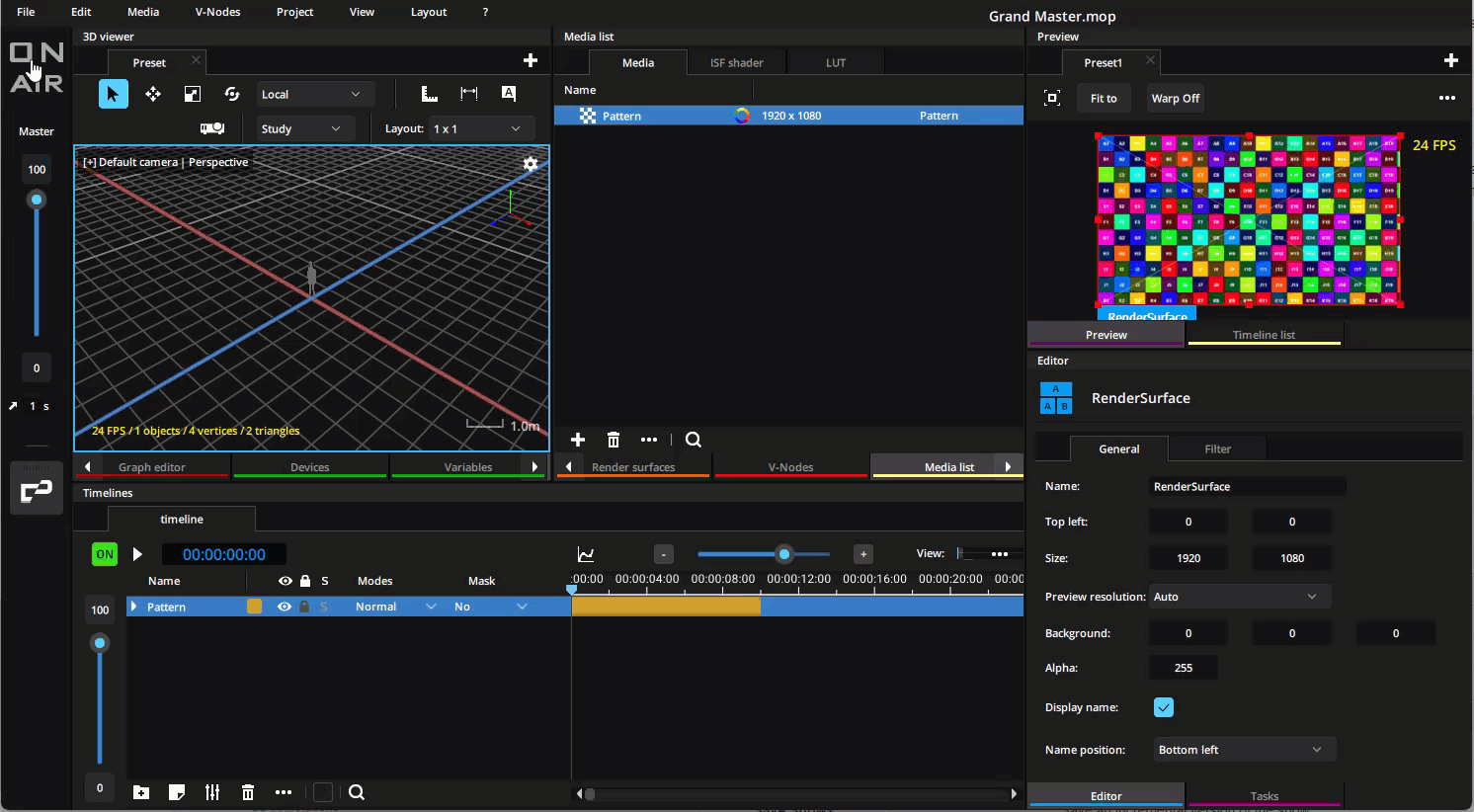Delete selected media with trash icon in Media list
The height and width of the screenshot is (812, 1474).
pos(614,440)
